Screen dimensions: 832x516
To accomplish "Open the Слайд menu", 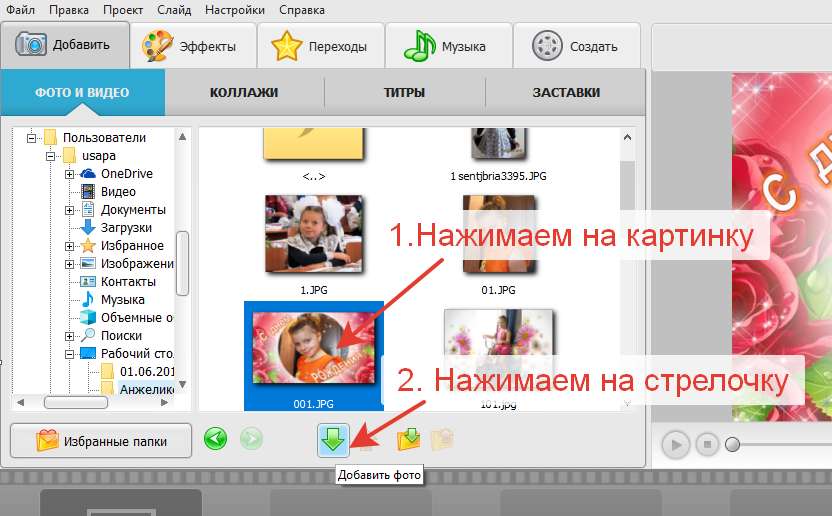I will (174, 10).
